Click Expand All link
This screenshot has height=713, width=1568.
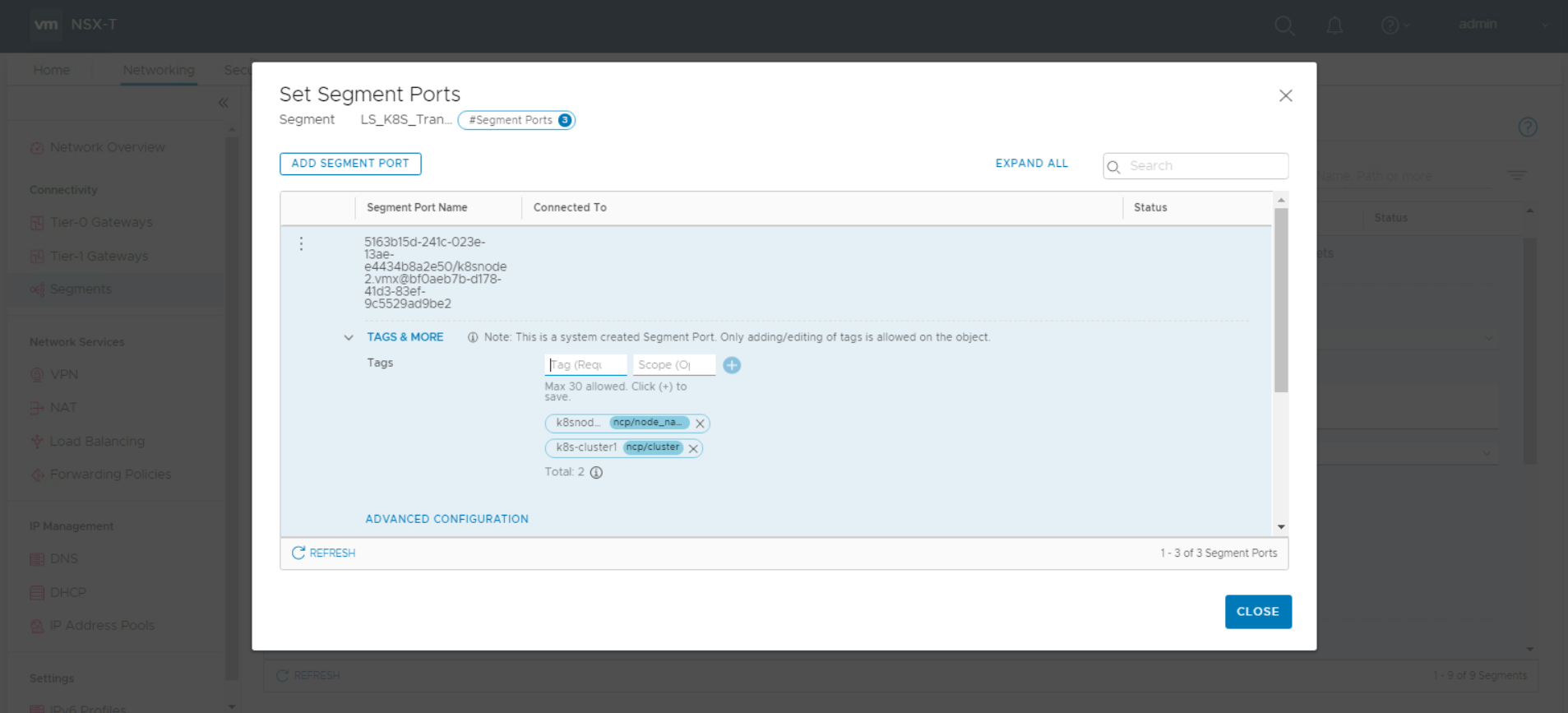tap(1031, 163)
